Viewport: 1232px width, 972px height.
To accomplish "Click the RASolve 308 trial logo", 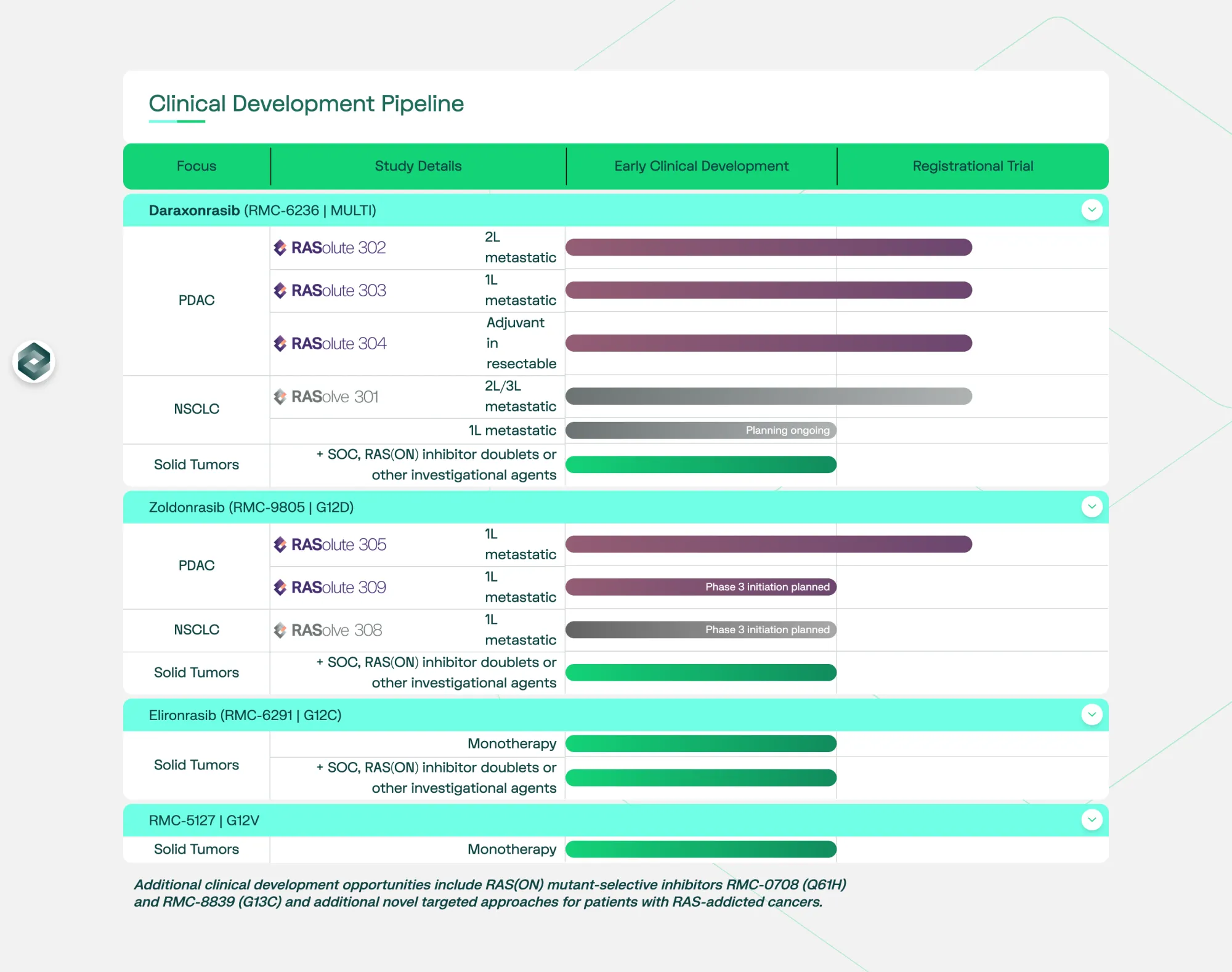I will (328, 630).
